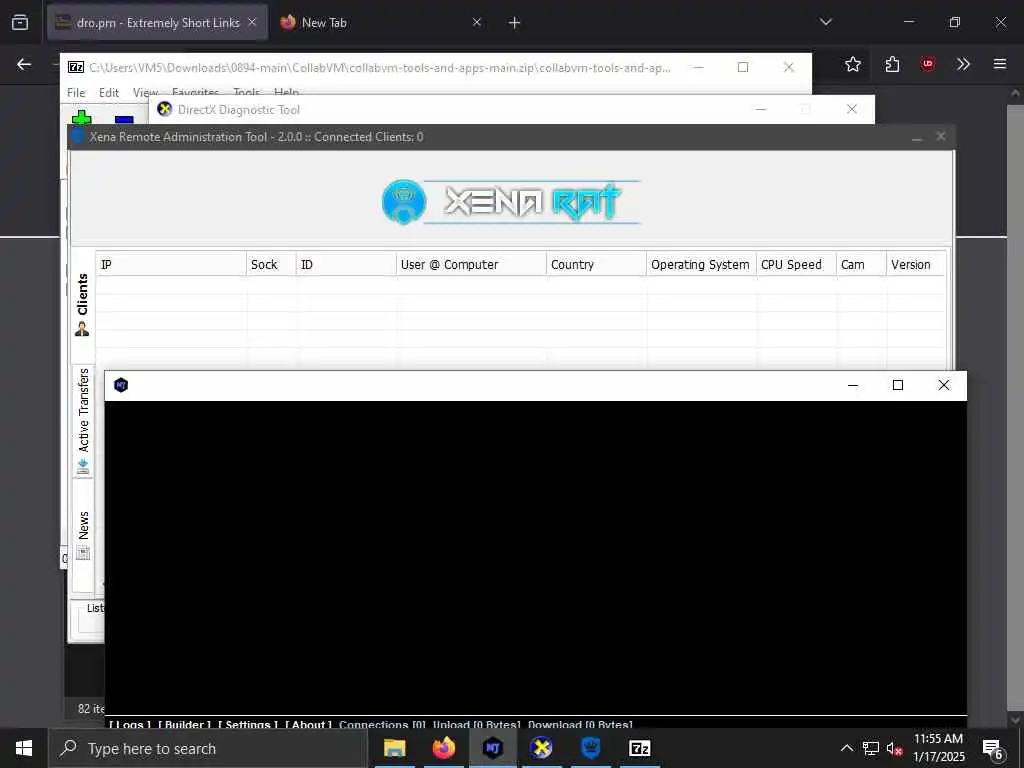
Task: Click the Xena RAT round logo
Action: click(x=404, y=202)
